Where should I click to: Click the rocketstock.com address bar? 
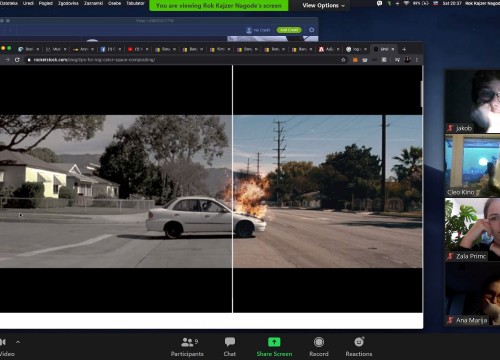[x=183, y=60]
